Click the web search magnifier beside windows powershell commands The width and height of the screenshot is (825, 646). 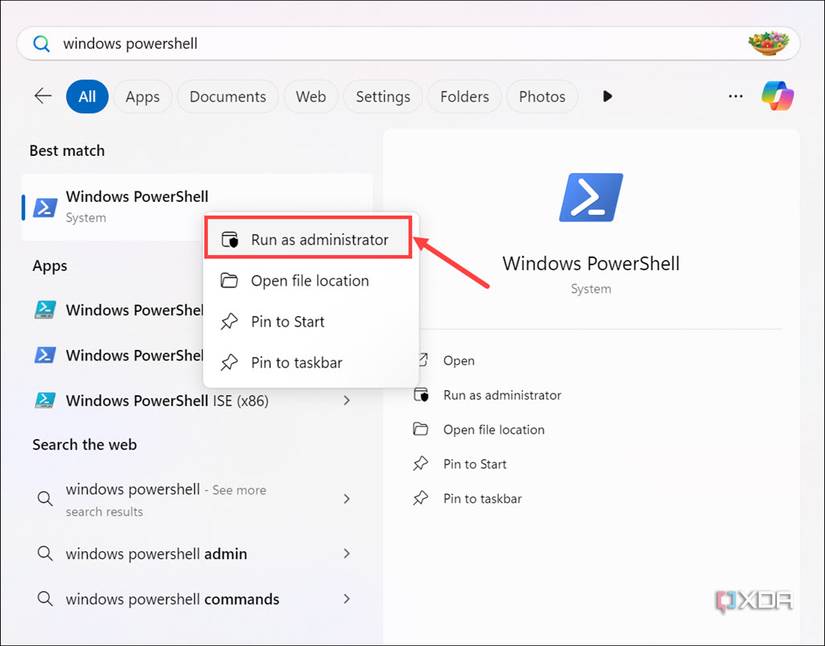click(x=45, y=598)
